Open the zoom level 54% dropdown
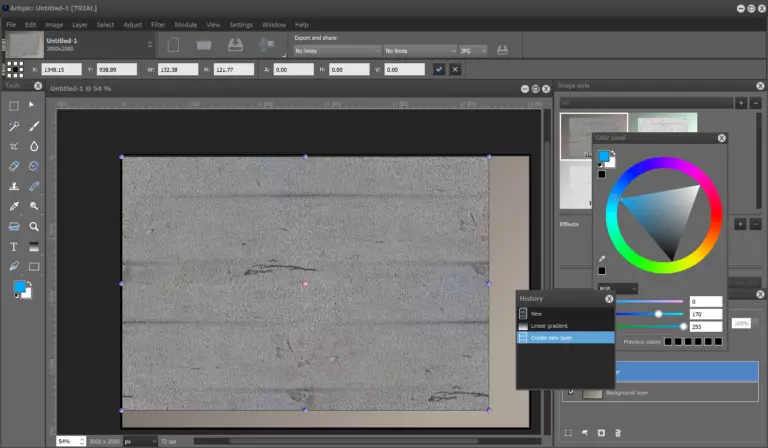 pyautogui.click(x=68, y=440)
